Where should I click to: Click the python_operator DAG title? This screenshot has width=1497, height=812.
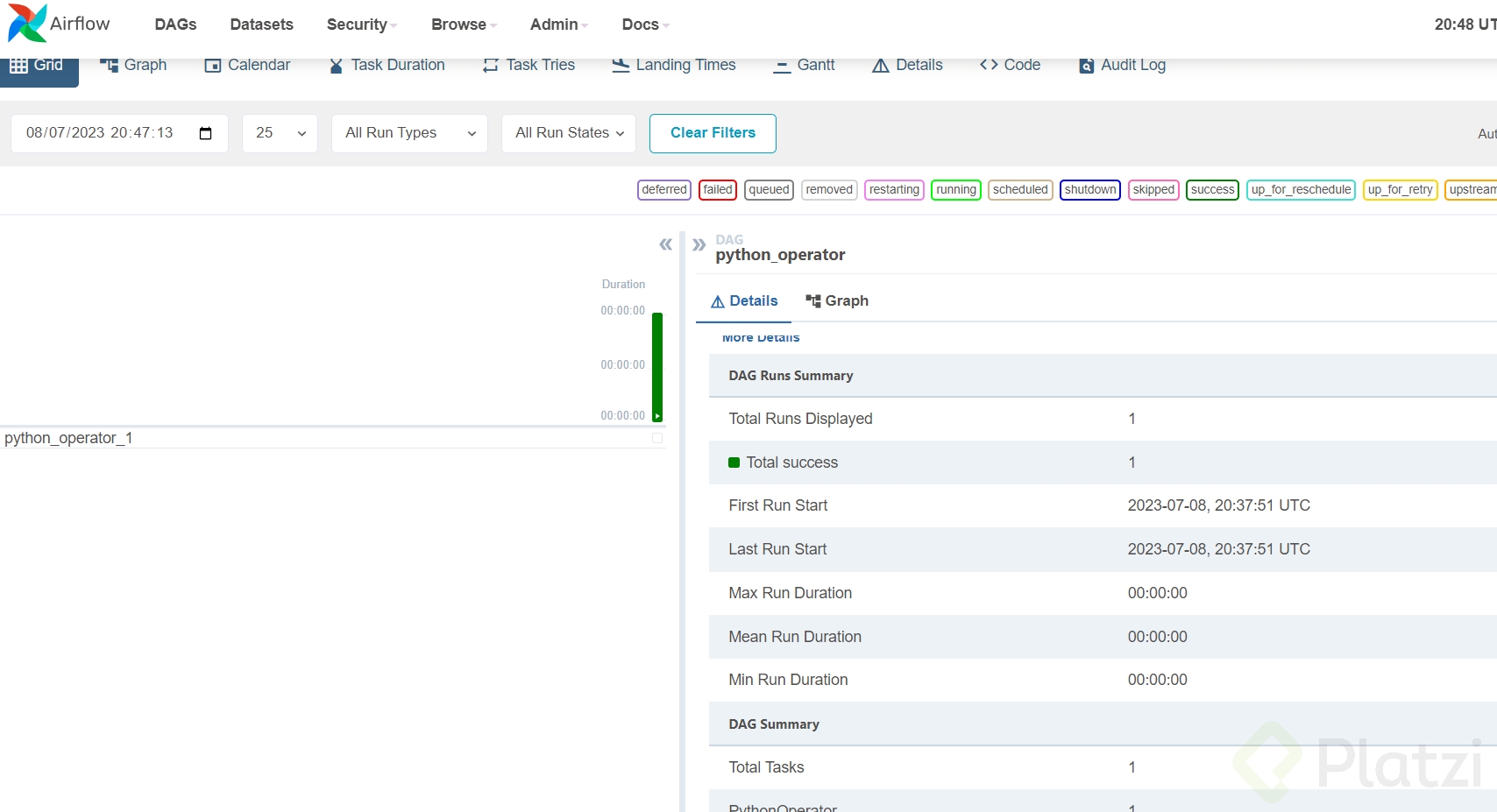pyautogui.click(x=780, y=255)
